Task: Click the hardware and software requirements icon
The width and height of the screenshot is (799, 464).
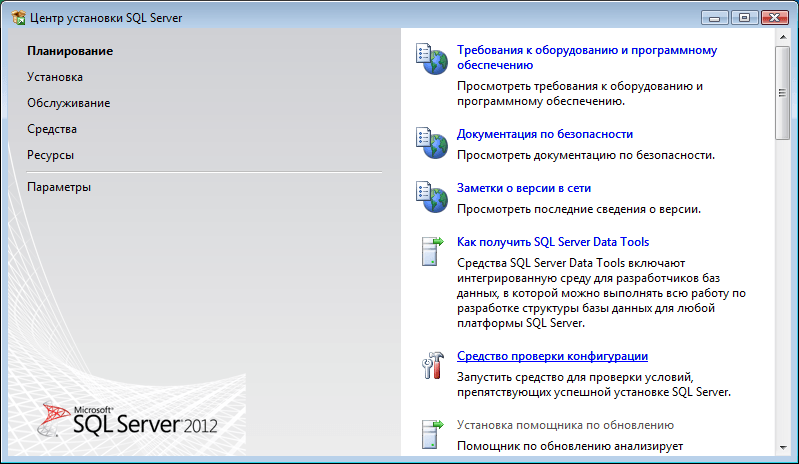Action: [430, 60]
